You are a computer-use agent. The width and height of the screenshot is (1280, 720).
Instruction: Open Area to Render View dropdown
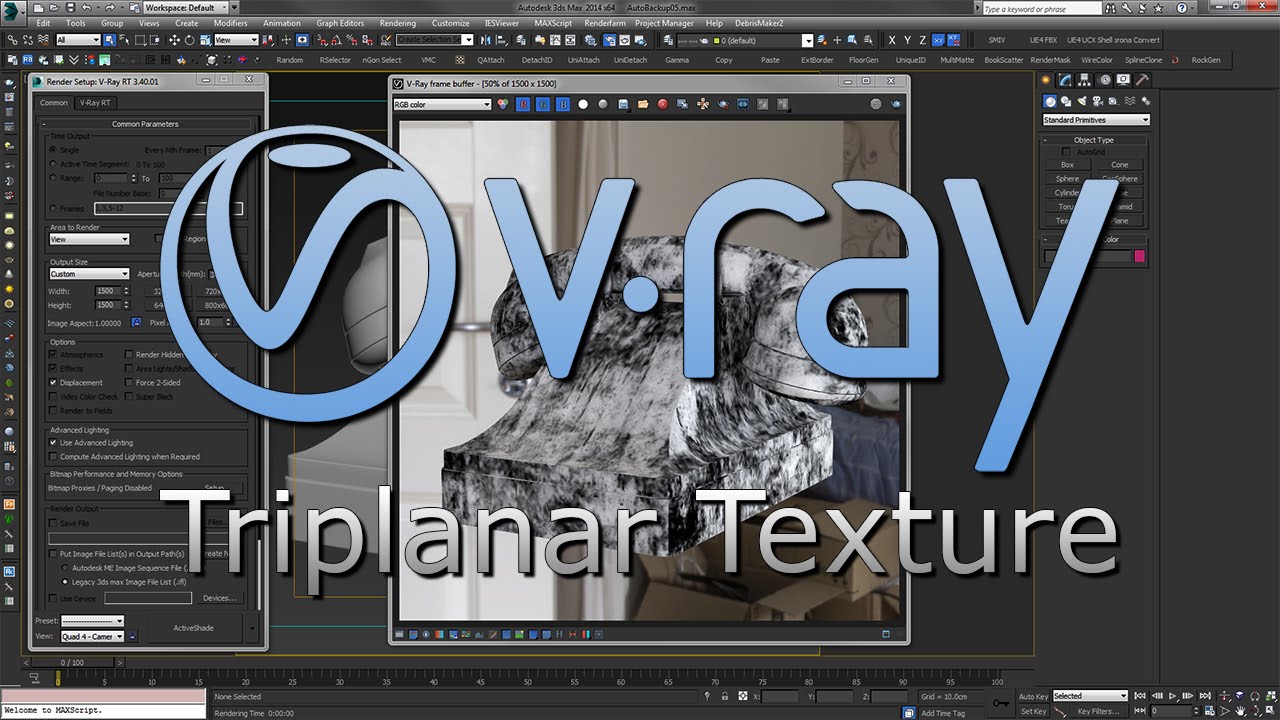89,240
